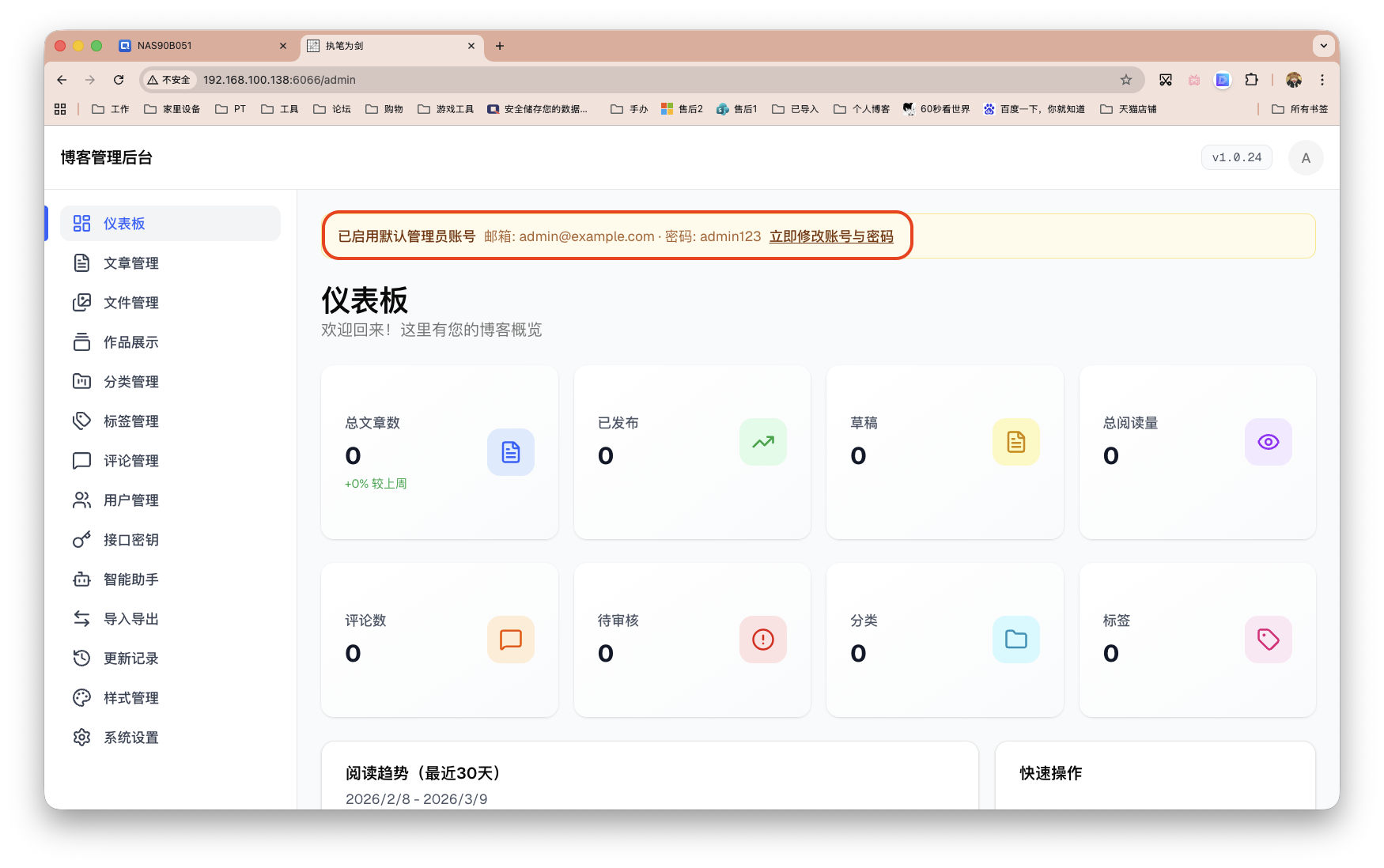Open 文章管理 document icon in sidebar
This screenshot has width=1384, height=868.
click(82, 262)
